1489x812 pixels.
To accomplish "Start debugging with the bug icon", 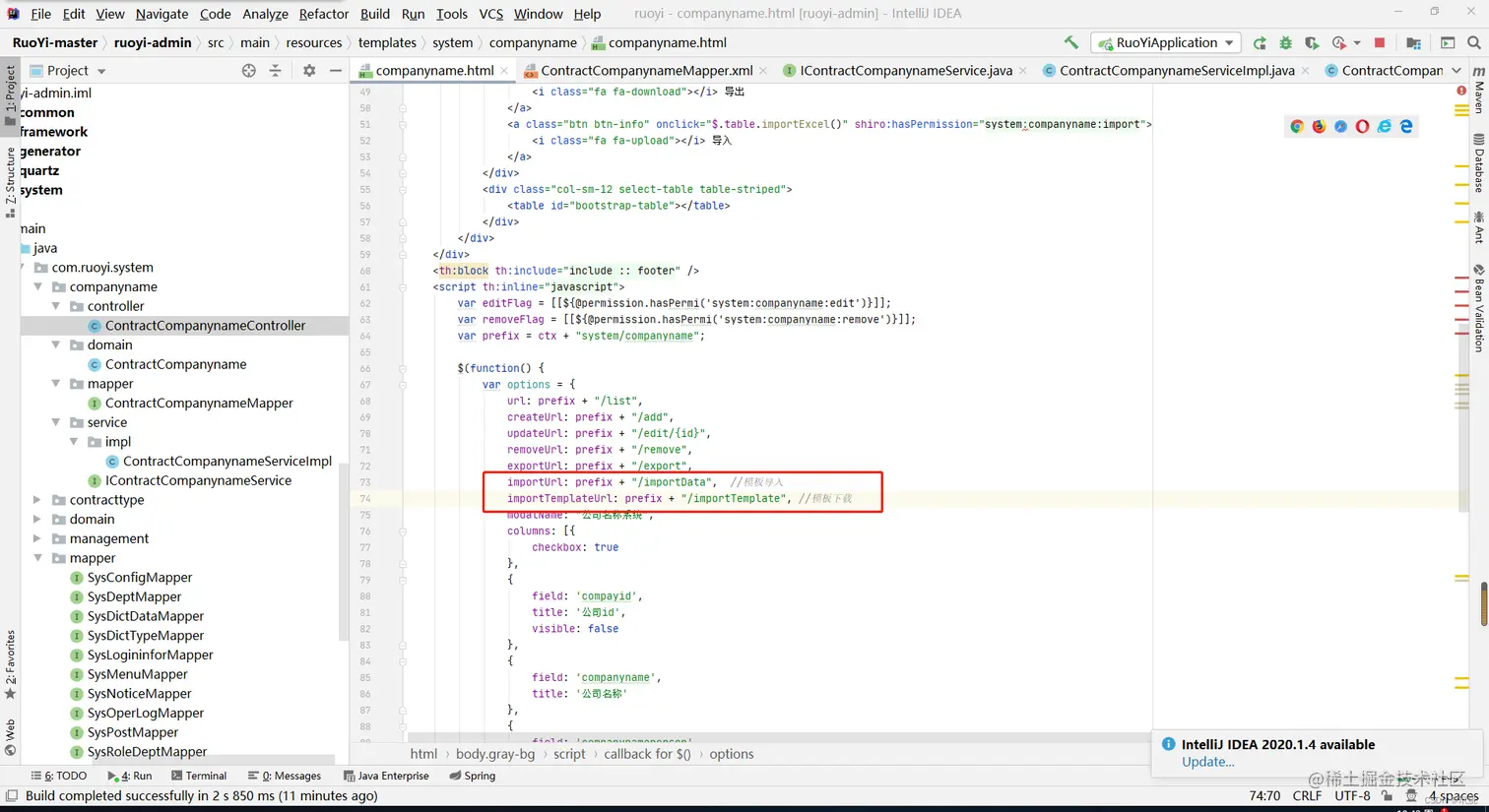I will pyautogui.click(x=1285, y=42).
